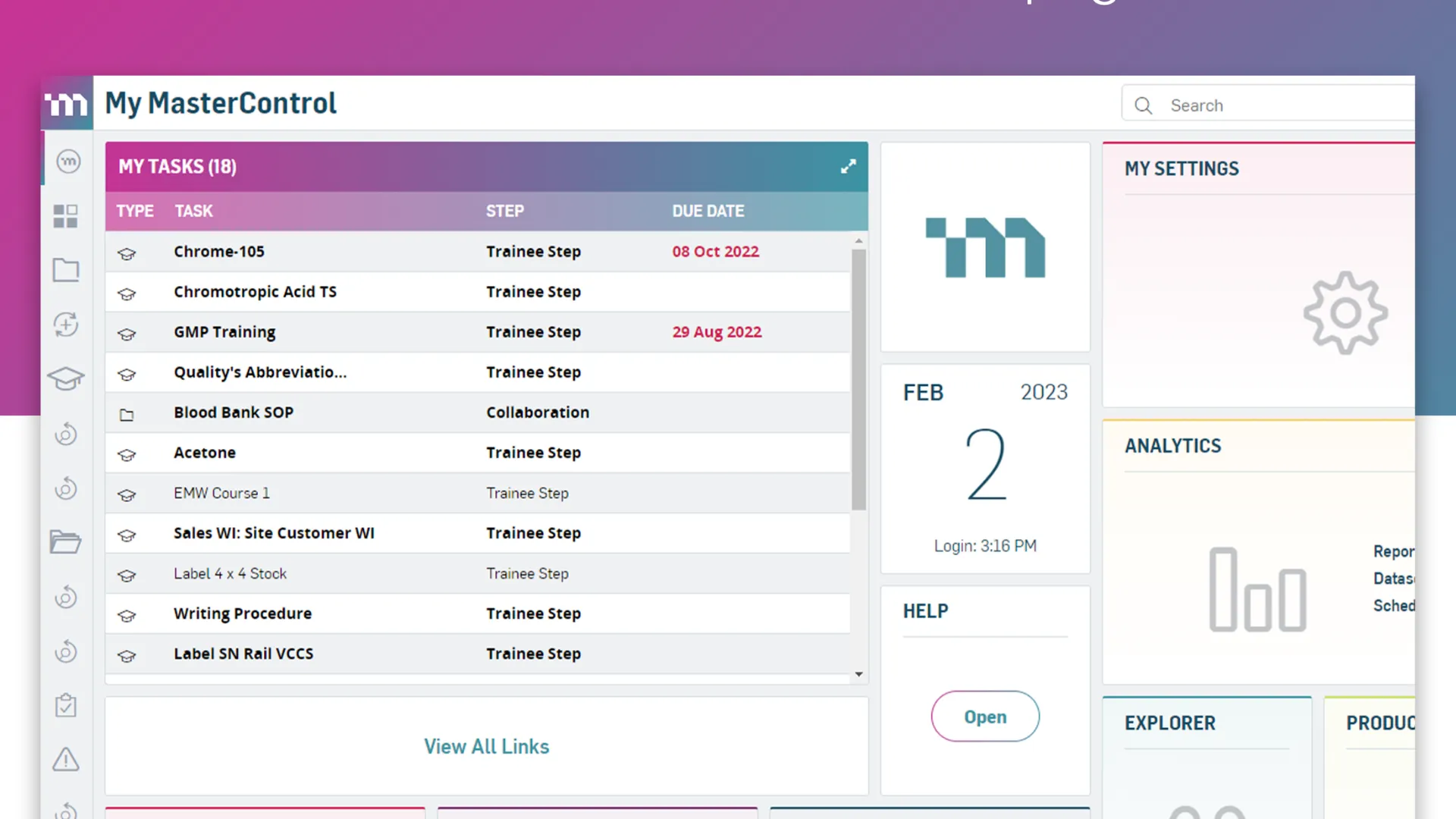
Task: Open the graduation cap training icon in sidebar
Action: (66, 378)
